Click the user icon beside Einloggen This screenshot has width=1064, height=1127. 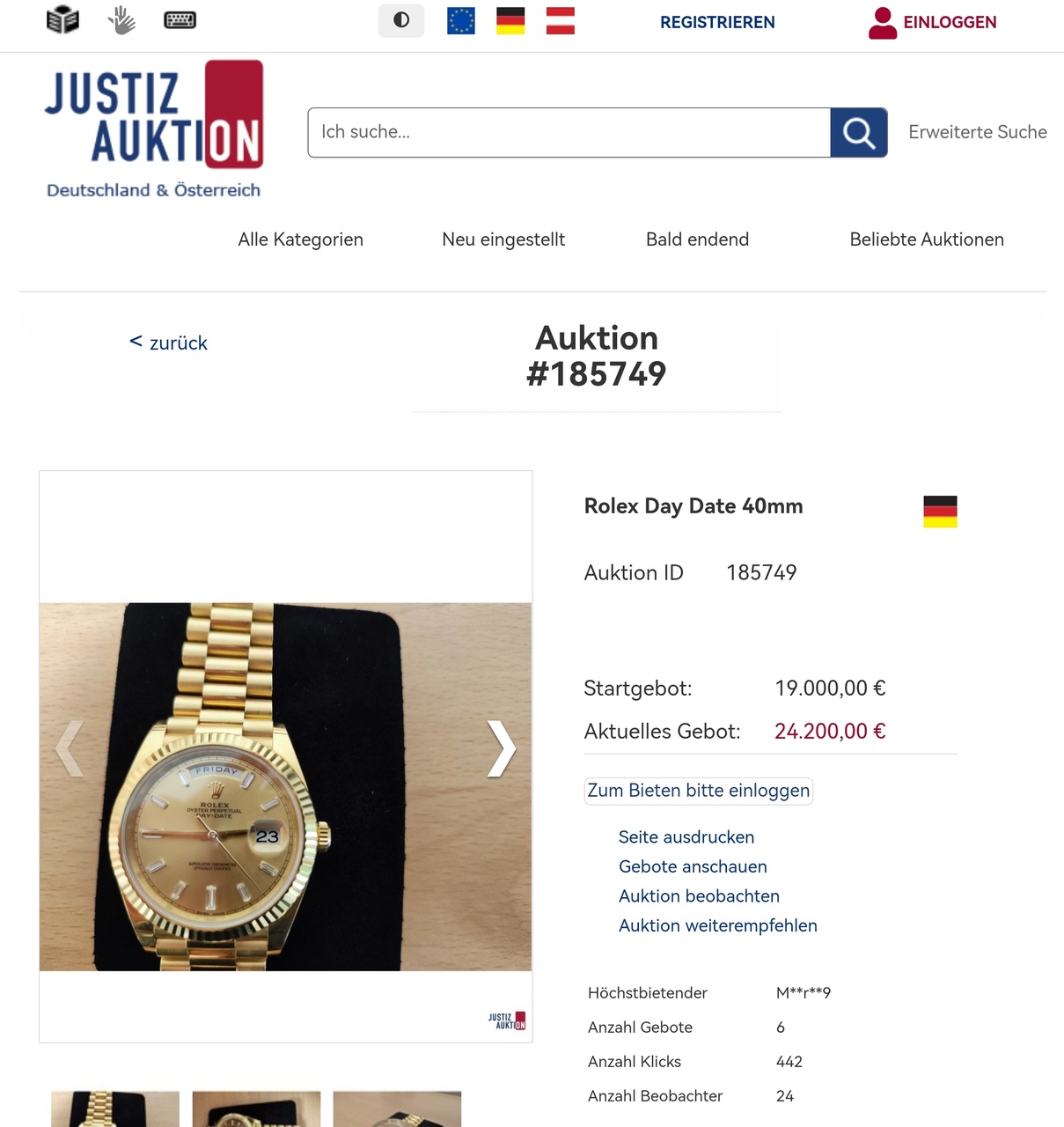[x=882, y=23]
